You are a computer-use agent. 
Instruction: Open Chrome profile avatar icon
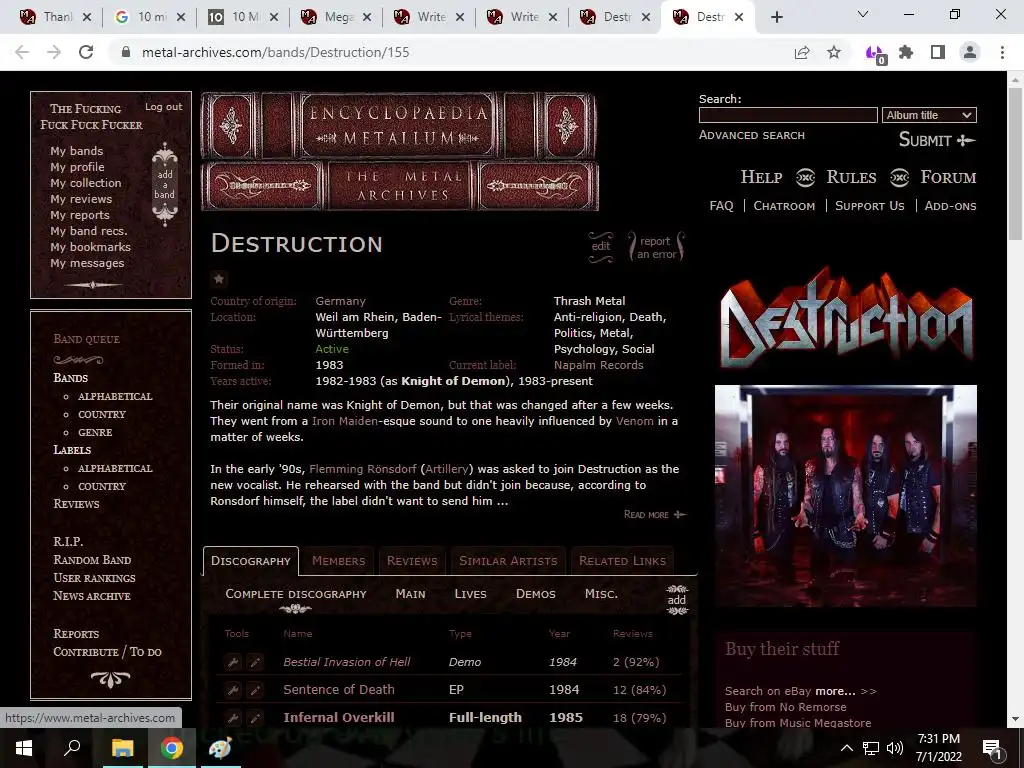coord(970,52)
